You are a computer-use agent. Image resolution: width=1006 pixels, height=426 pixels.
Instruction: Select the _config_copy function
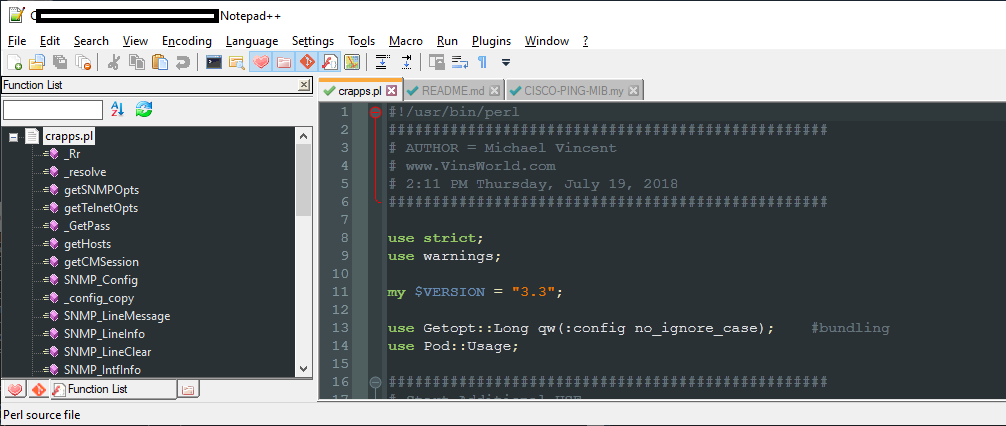[x=99, y=298]
